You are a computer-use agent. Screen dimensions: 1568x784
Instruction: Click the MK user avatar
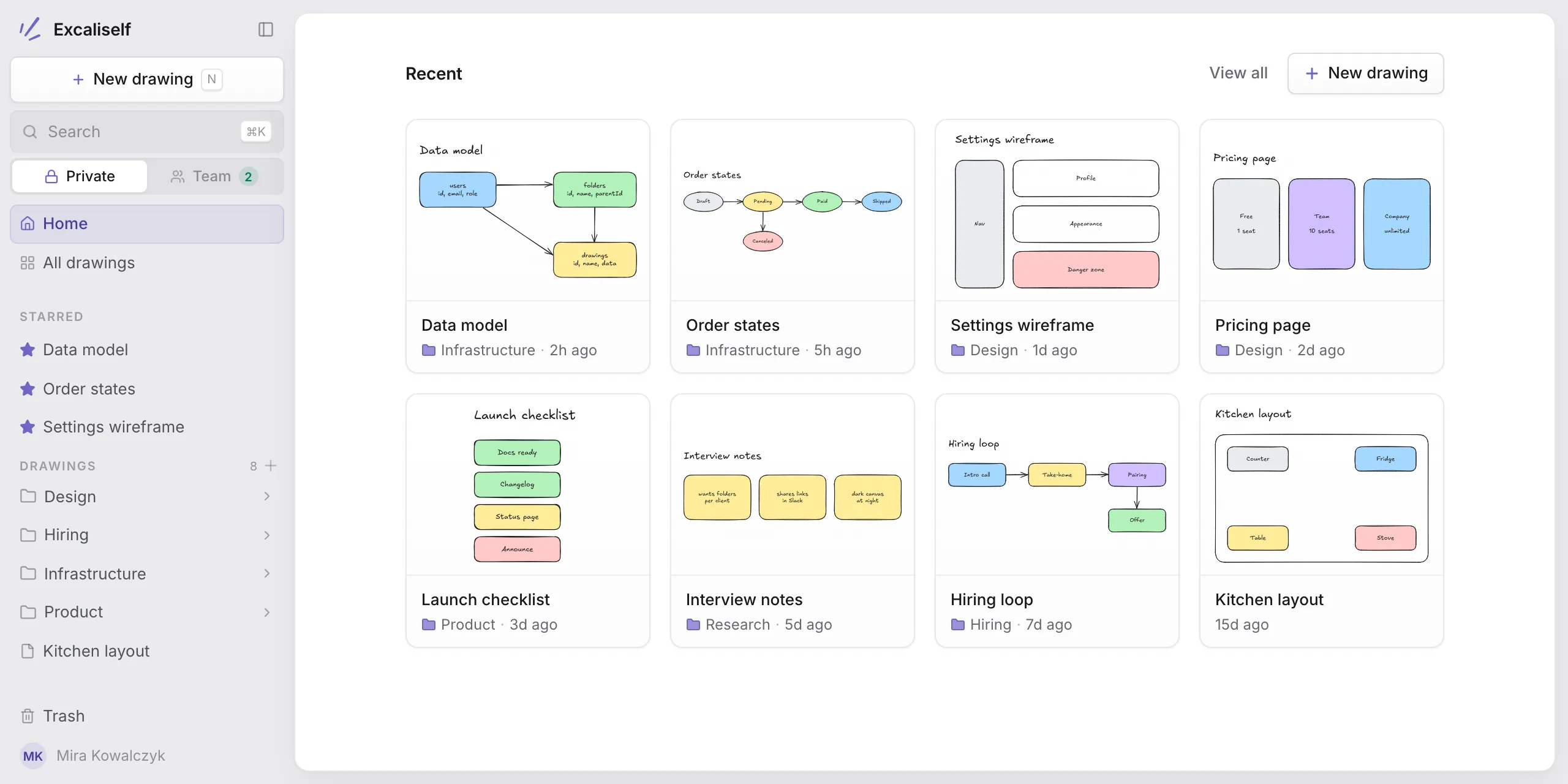(x=33, y=756)
